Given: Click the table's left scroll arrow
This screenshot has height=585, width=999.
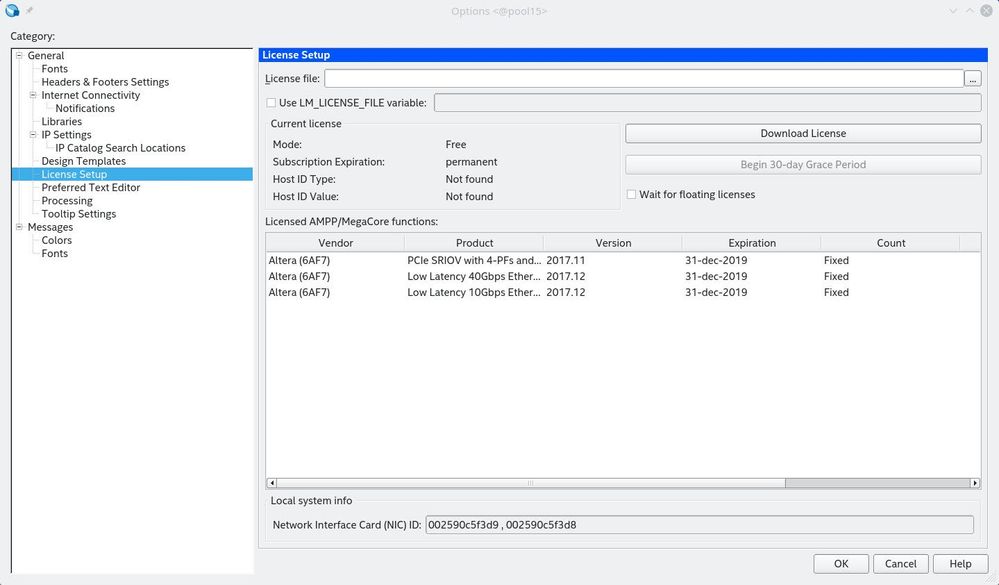Looking at the screenshot, I should (272, 483).
